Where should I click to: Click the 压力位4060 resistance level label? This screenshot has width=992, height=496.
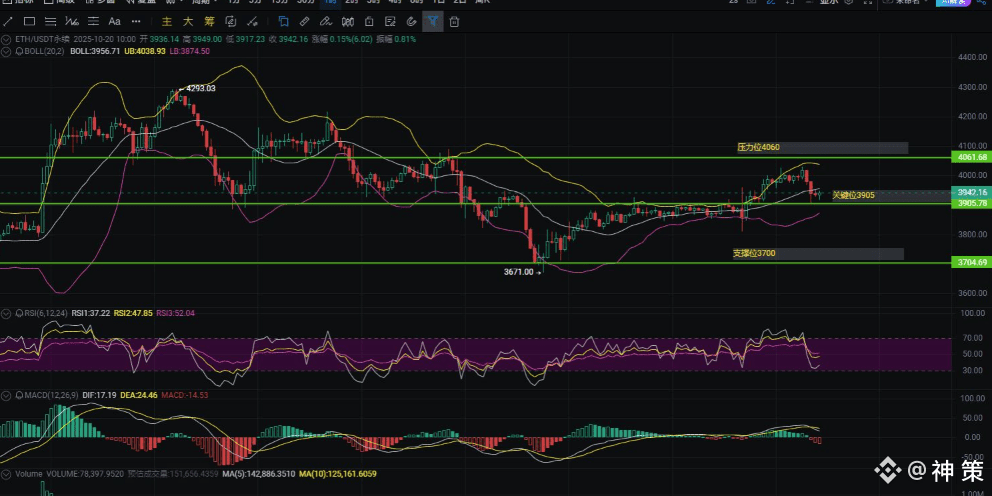click(759, 147)
